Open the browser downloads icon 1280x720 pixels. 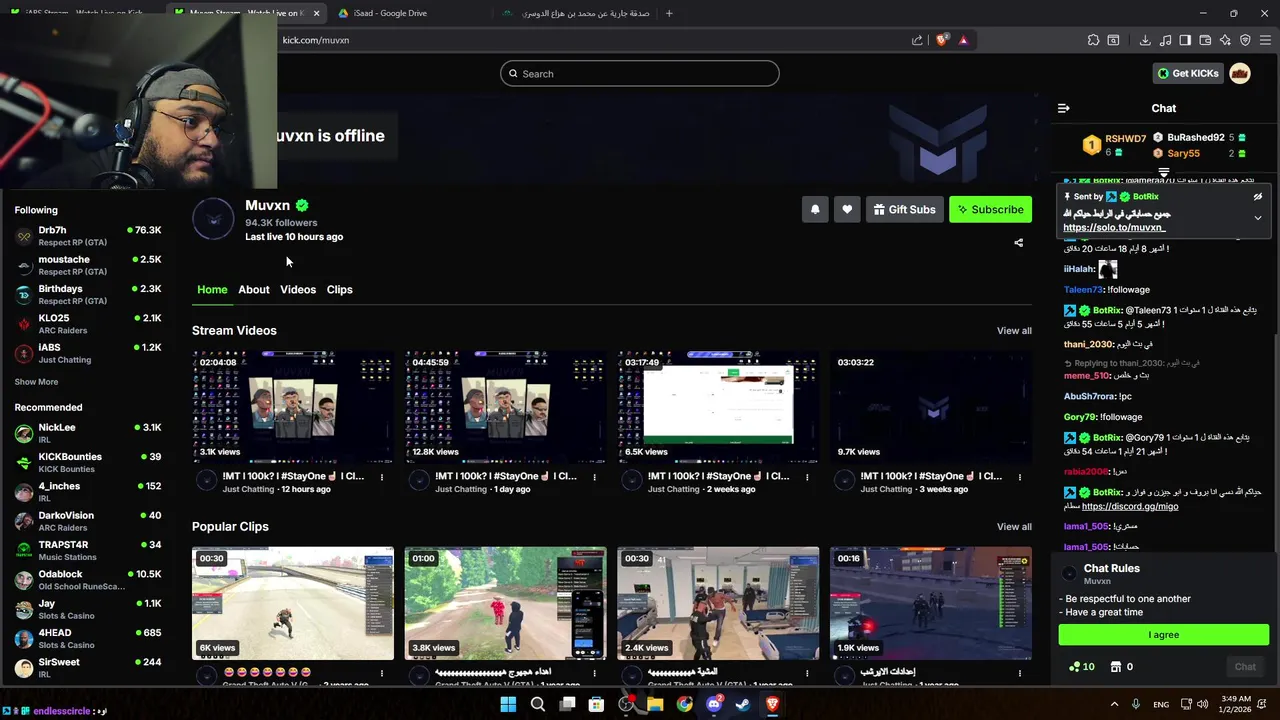pyautogui.click(x=1145, y=40)
